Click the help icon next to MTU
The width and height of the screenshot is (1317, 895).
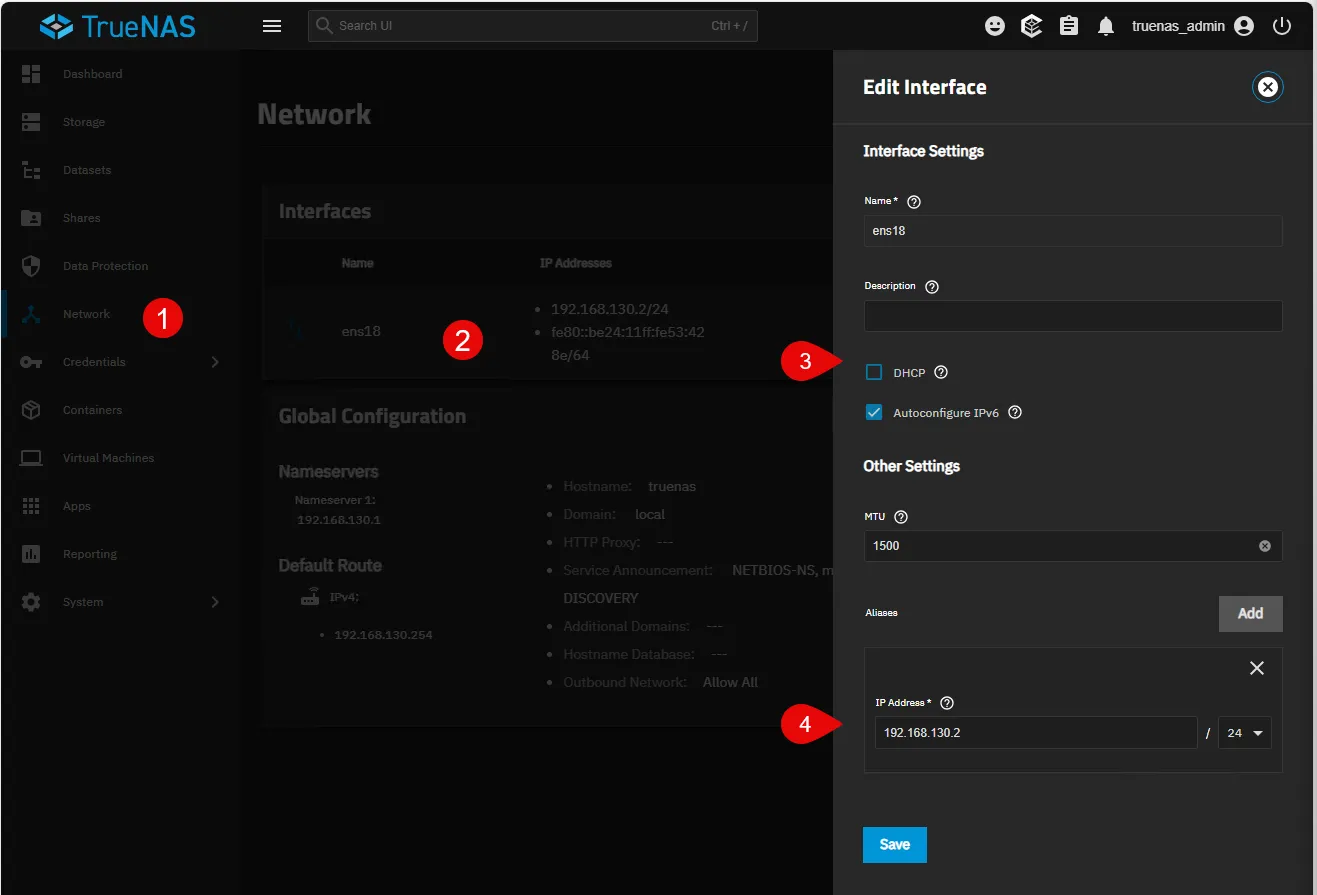[x=900, y=517]
